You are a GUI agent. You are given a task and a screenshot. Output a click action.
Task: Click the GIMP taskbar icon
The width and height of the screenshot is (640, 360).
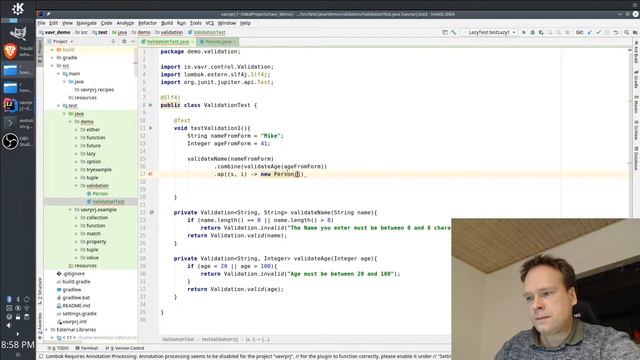[x=18, y=33]
